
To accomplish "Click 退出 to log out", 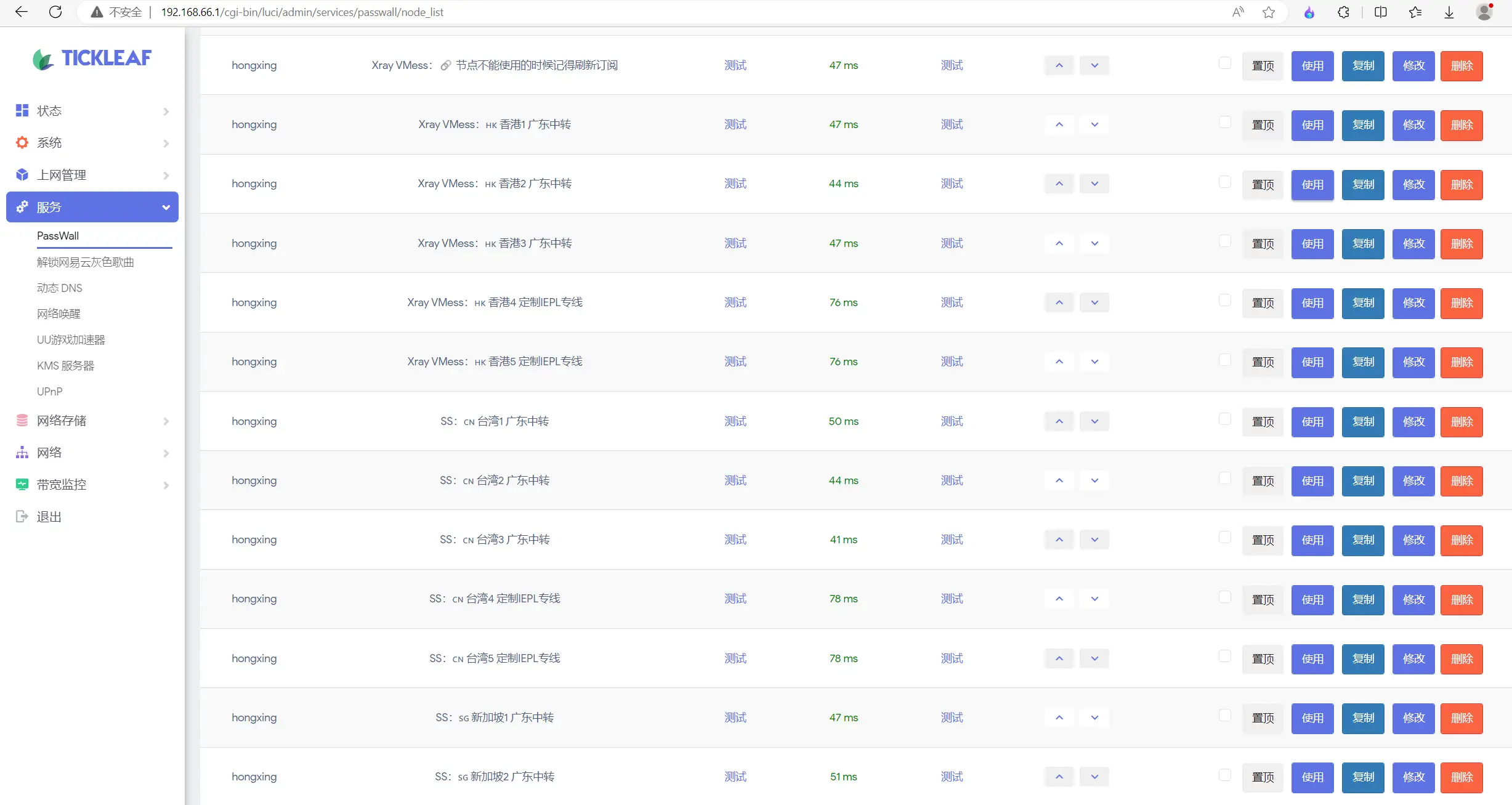I will click(x=49, y=517).
